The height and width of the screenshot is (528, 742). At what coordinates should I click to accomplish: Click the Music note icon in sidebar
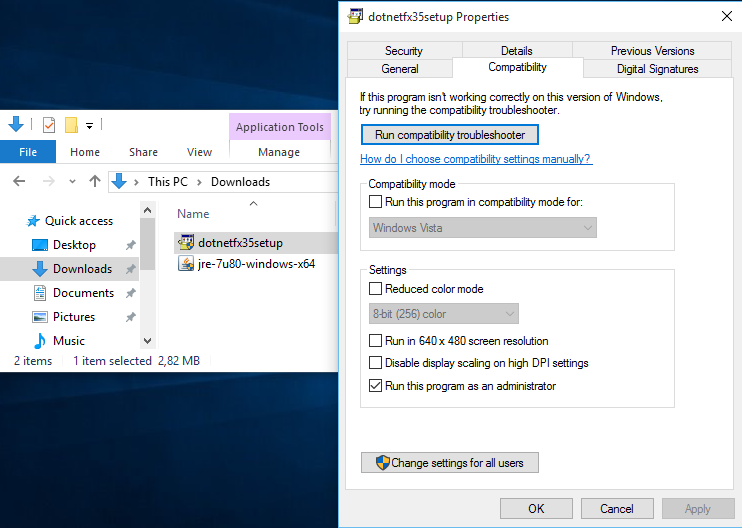pos(40,341)
